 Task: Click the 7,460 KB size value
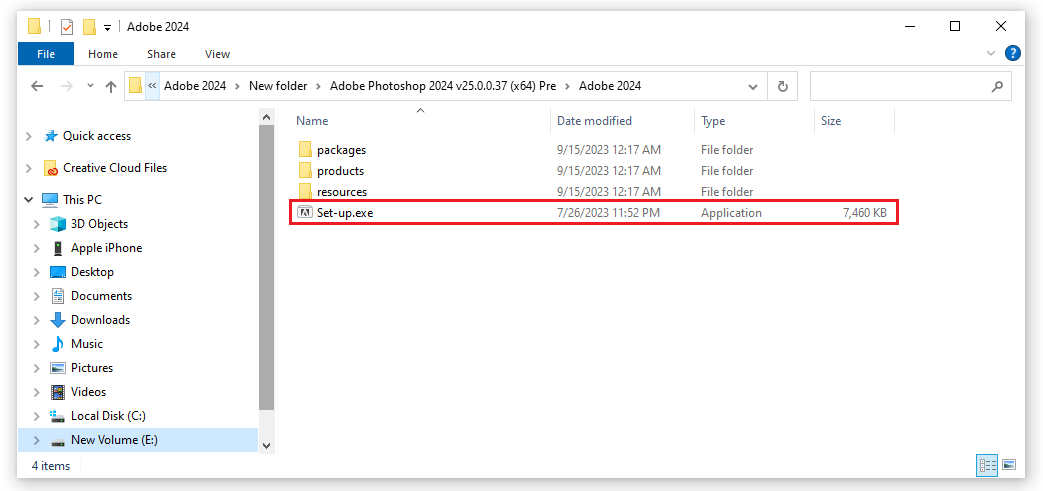864,213
